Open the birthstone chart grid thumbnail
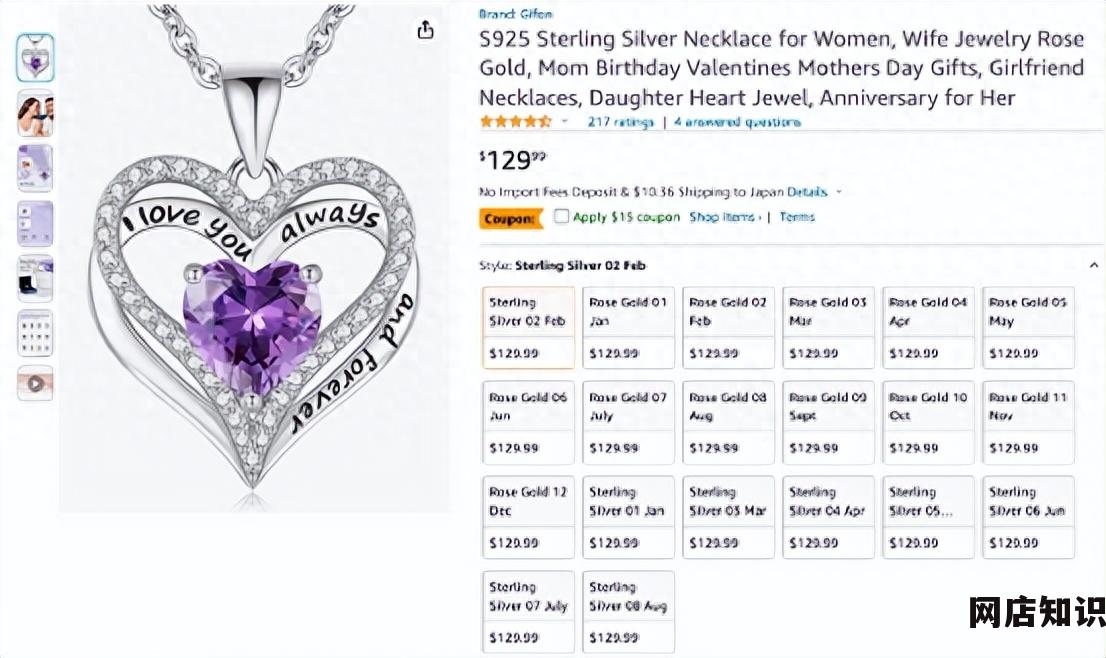 (35, 333)
